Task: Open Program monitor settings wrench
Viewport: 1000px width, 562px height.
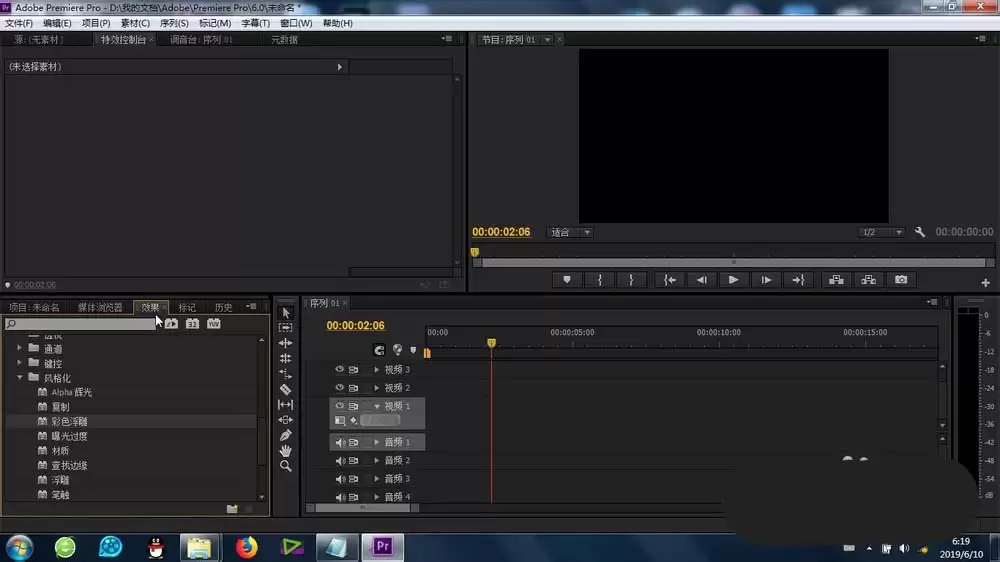Action: tap(920, 232)
